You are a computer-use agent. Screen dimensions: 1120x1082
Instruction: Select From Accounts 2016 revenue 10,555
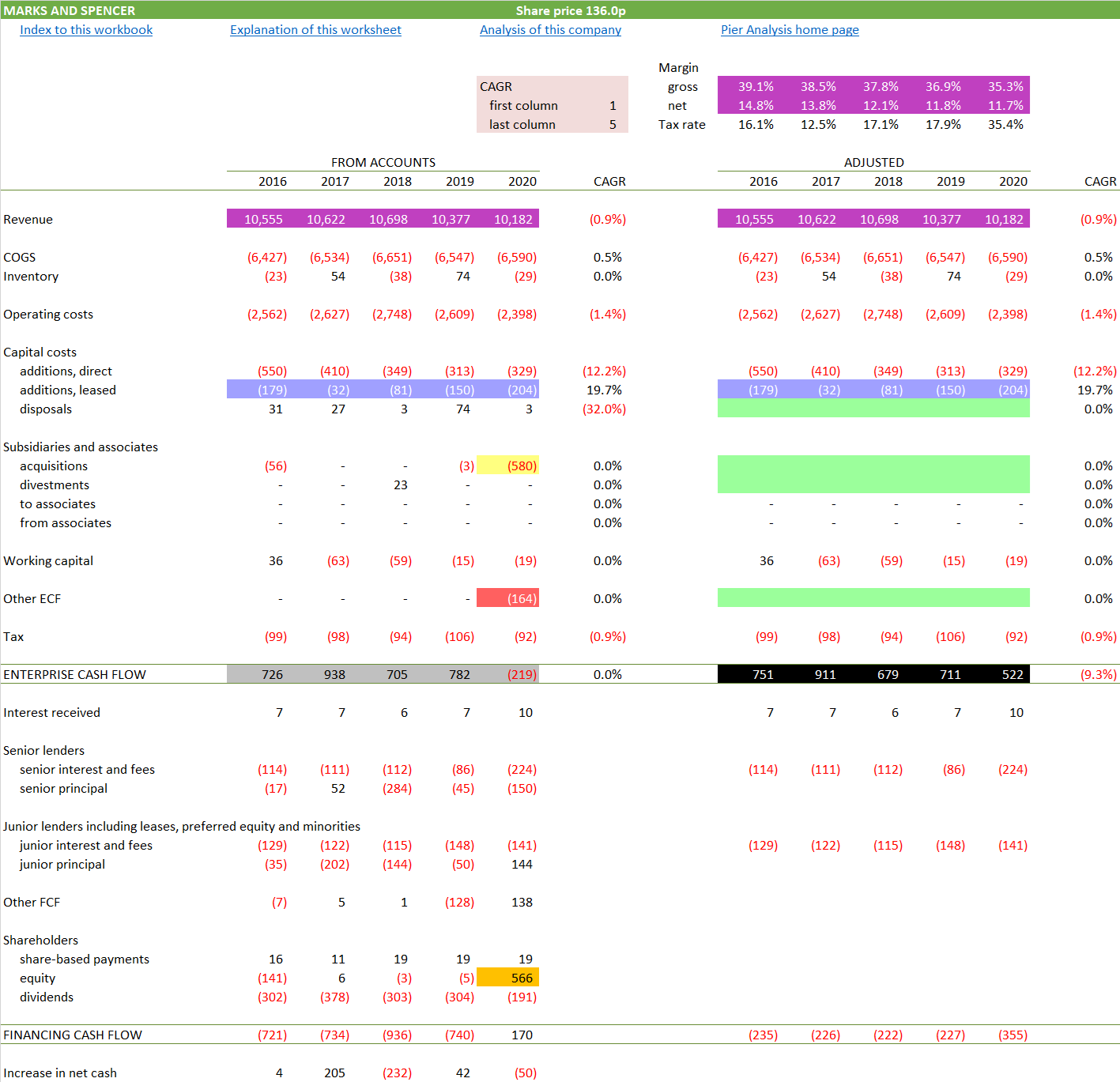pyautogui.click(x=262, y=220)
